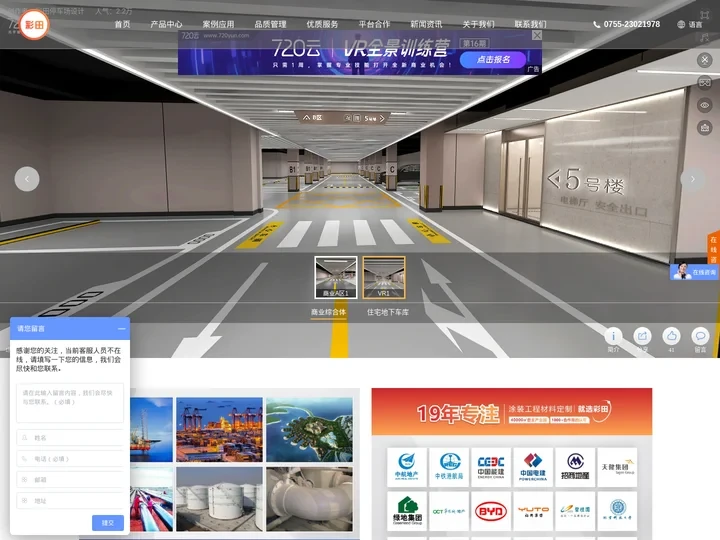Switch to VR glasses mode
Screen dimensions: 720x540
pyautogui.click(x=704, y=83)
